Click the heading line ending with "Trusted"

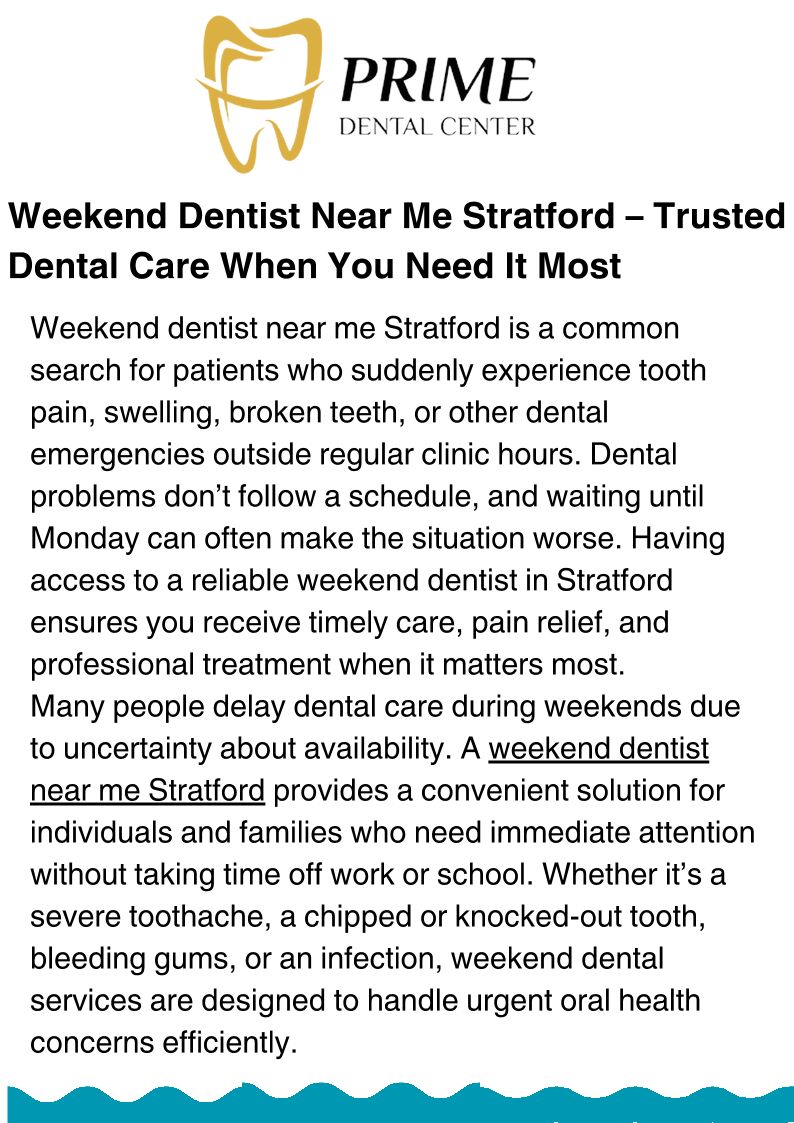[x=397, y=215]
